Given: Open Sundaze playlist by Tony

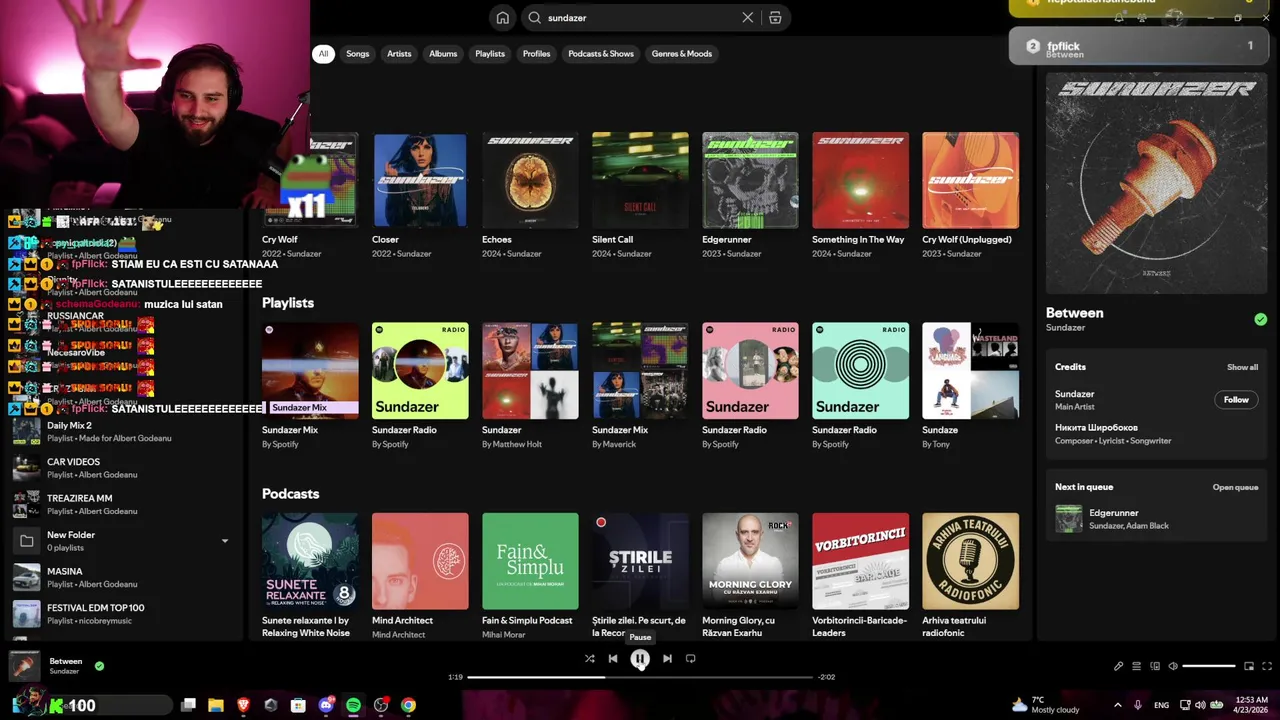Looking at the screenshot, I should point(970,370).
